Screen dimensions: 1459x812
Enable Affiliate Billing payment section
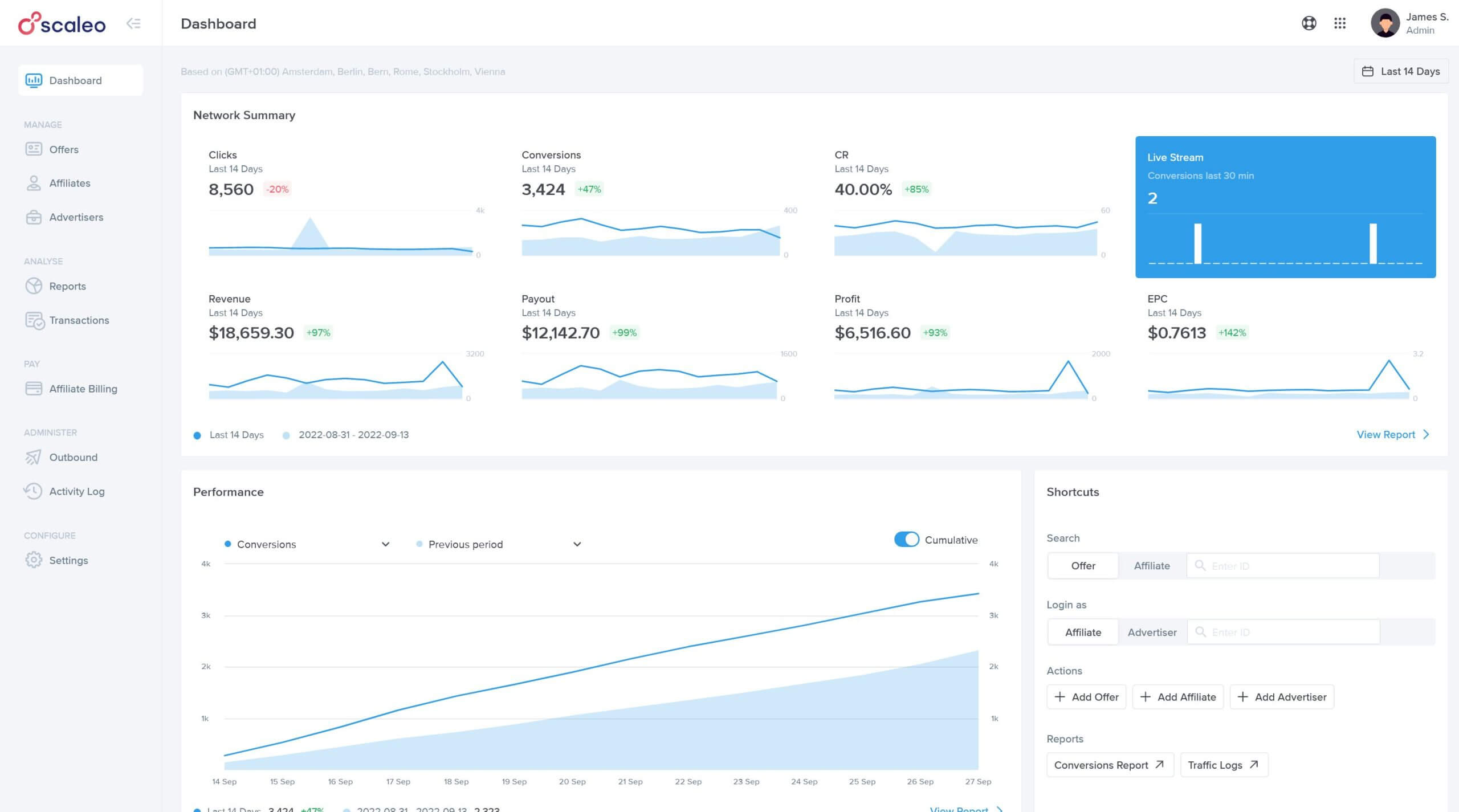point(83,388)
